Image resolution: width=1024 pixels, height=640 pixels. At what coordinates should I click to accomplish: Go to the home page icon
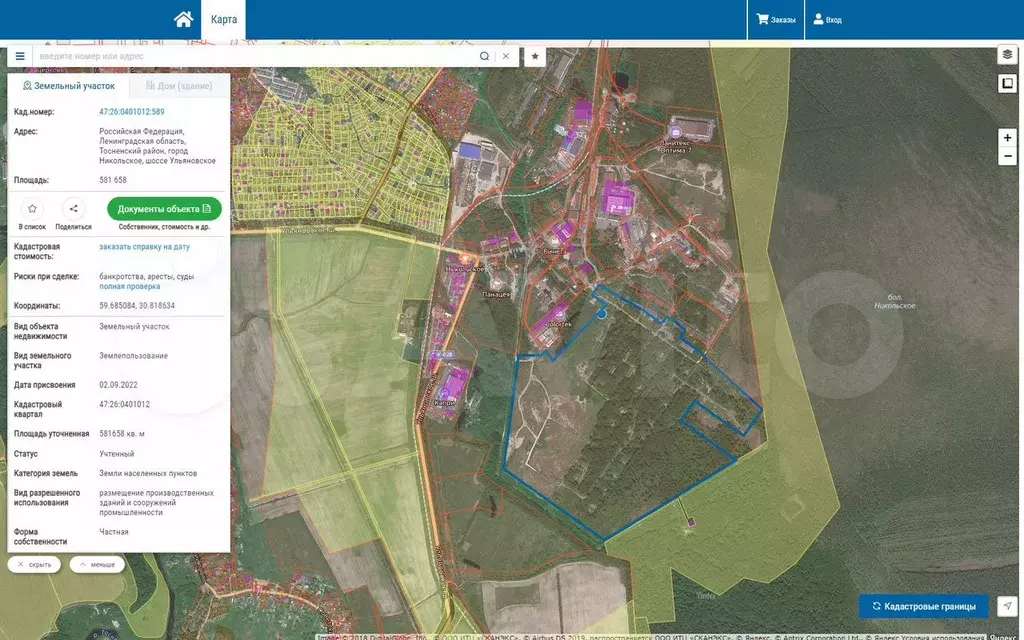click(184, 19)
